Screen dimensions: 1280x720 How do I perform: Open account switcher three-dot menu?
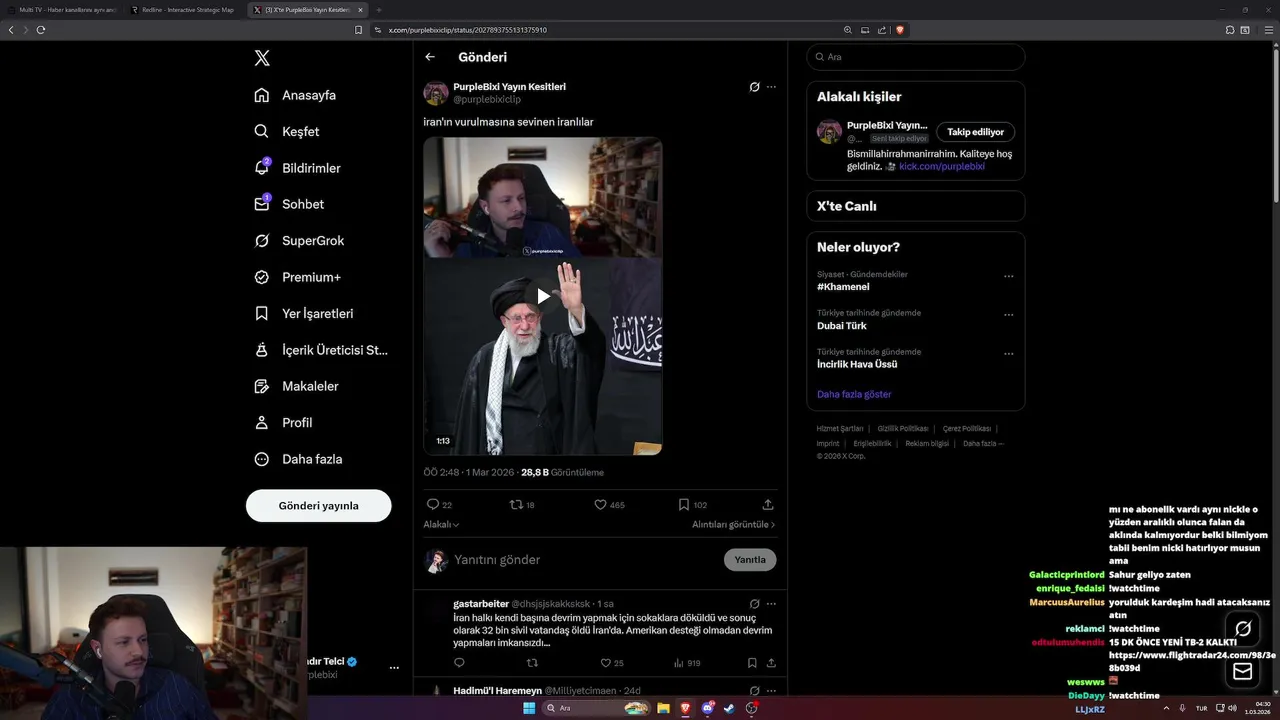click(394, 668)
